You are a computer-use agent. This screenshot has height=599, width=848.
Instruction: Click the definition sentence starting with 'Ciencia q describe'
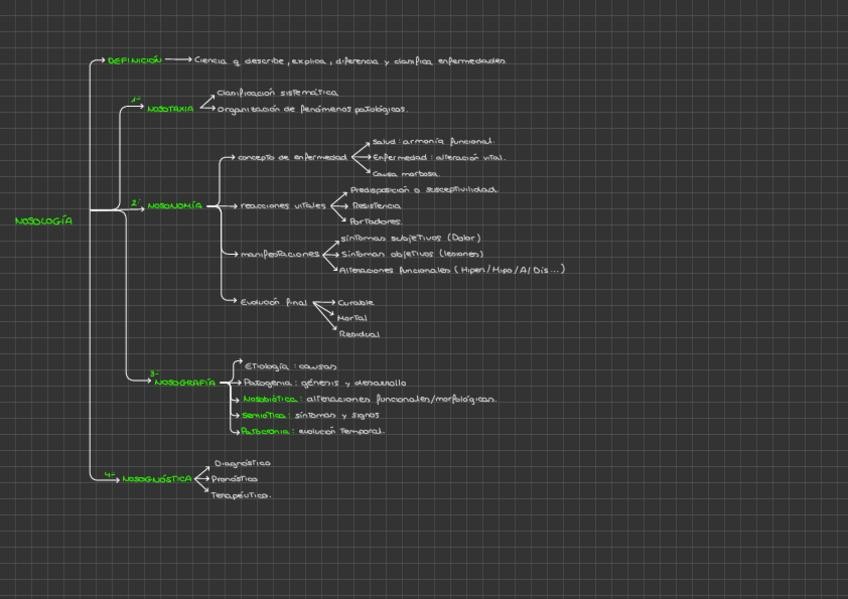point(350,61)
